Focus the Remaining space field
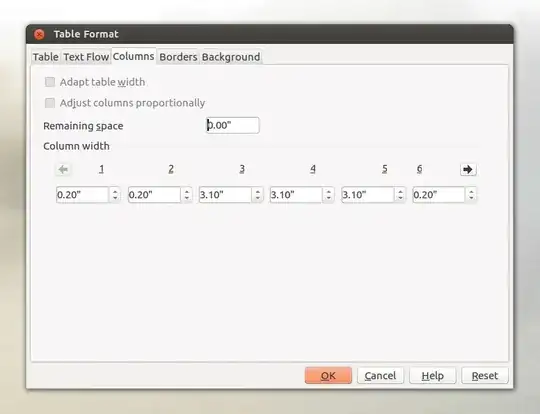 click(233, 125)
